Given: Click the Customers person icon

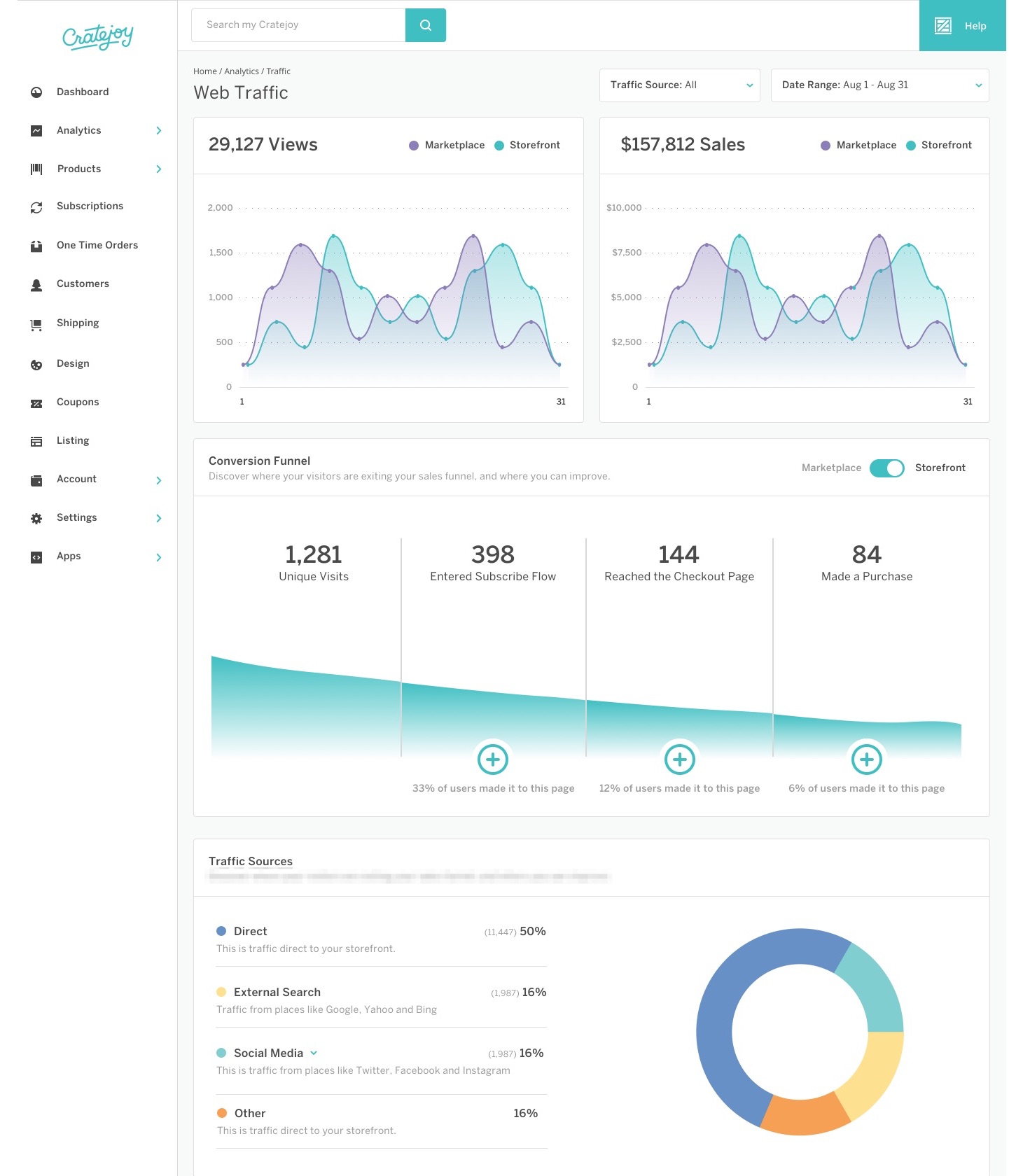Looking at the screenshot, I should (36, 285).
